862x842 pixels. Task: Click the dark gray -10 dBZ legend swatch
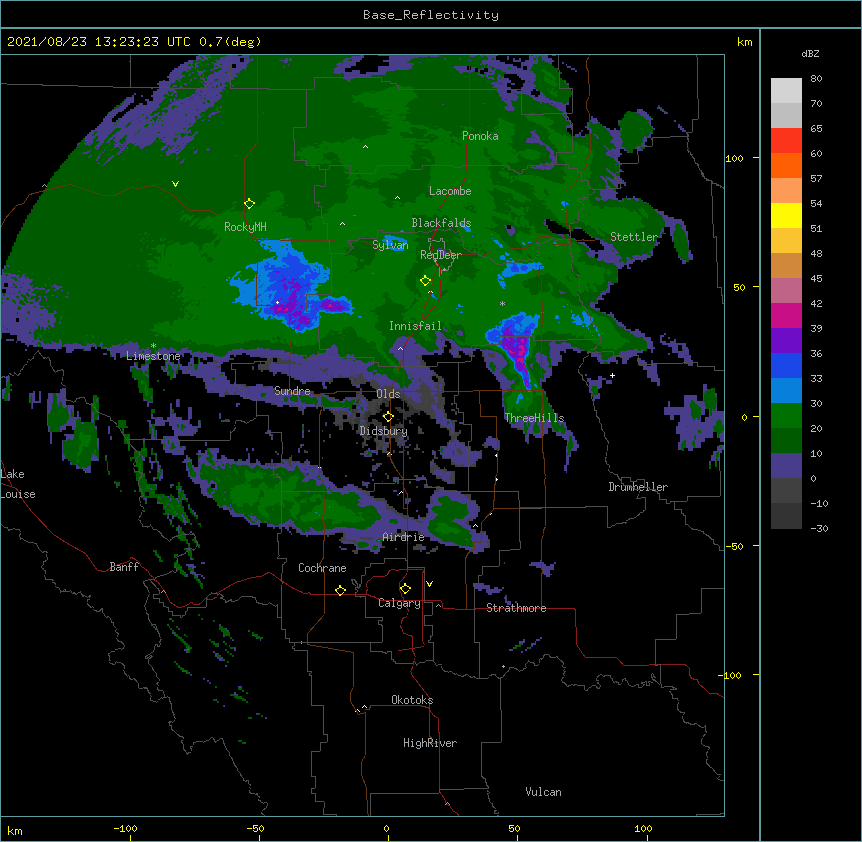pos(786,516)
